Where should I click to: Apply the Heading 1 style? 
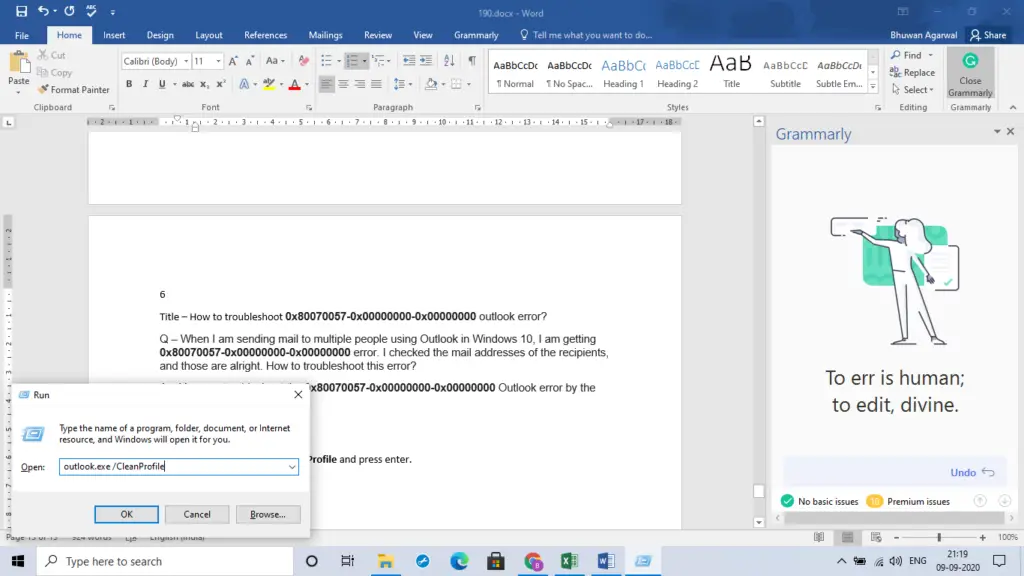pyautogui.click(x=623, y=73)
